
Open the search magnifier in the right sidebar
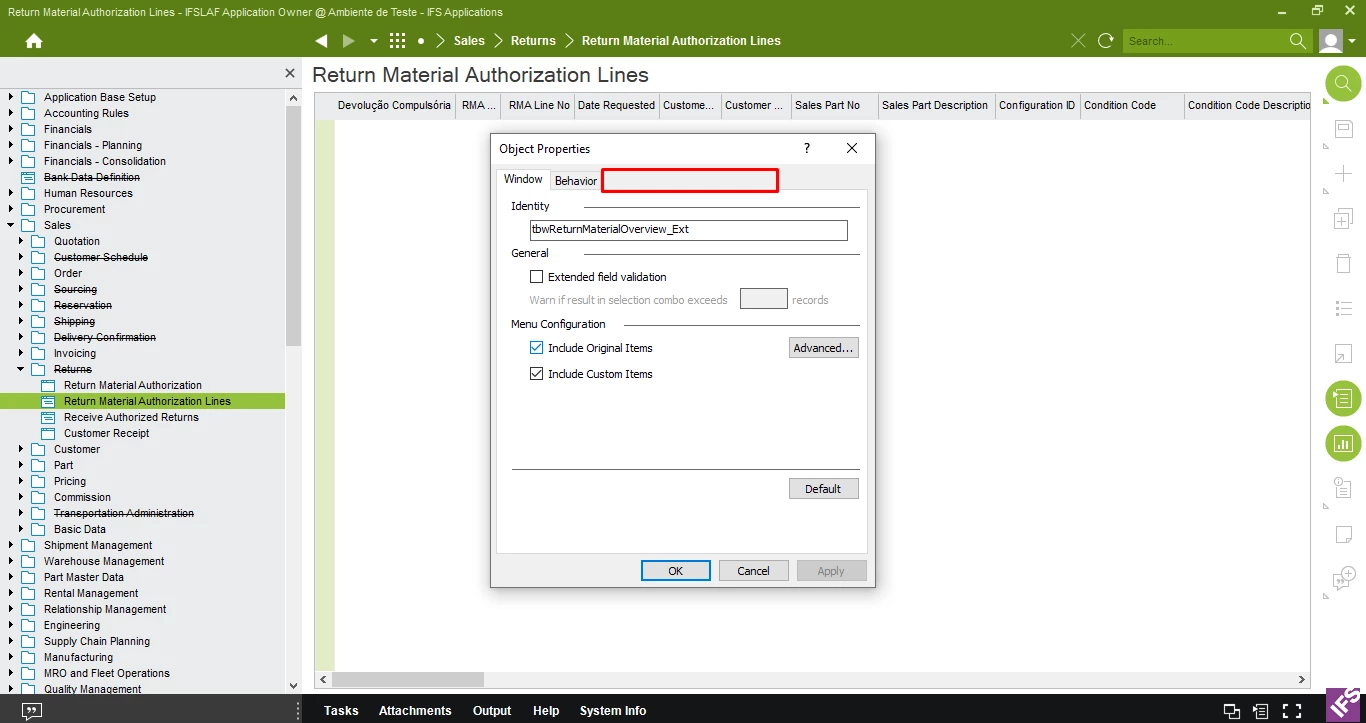(1342, 84)
